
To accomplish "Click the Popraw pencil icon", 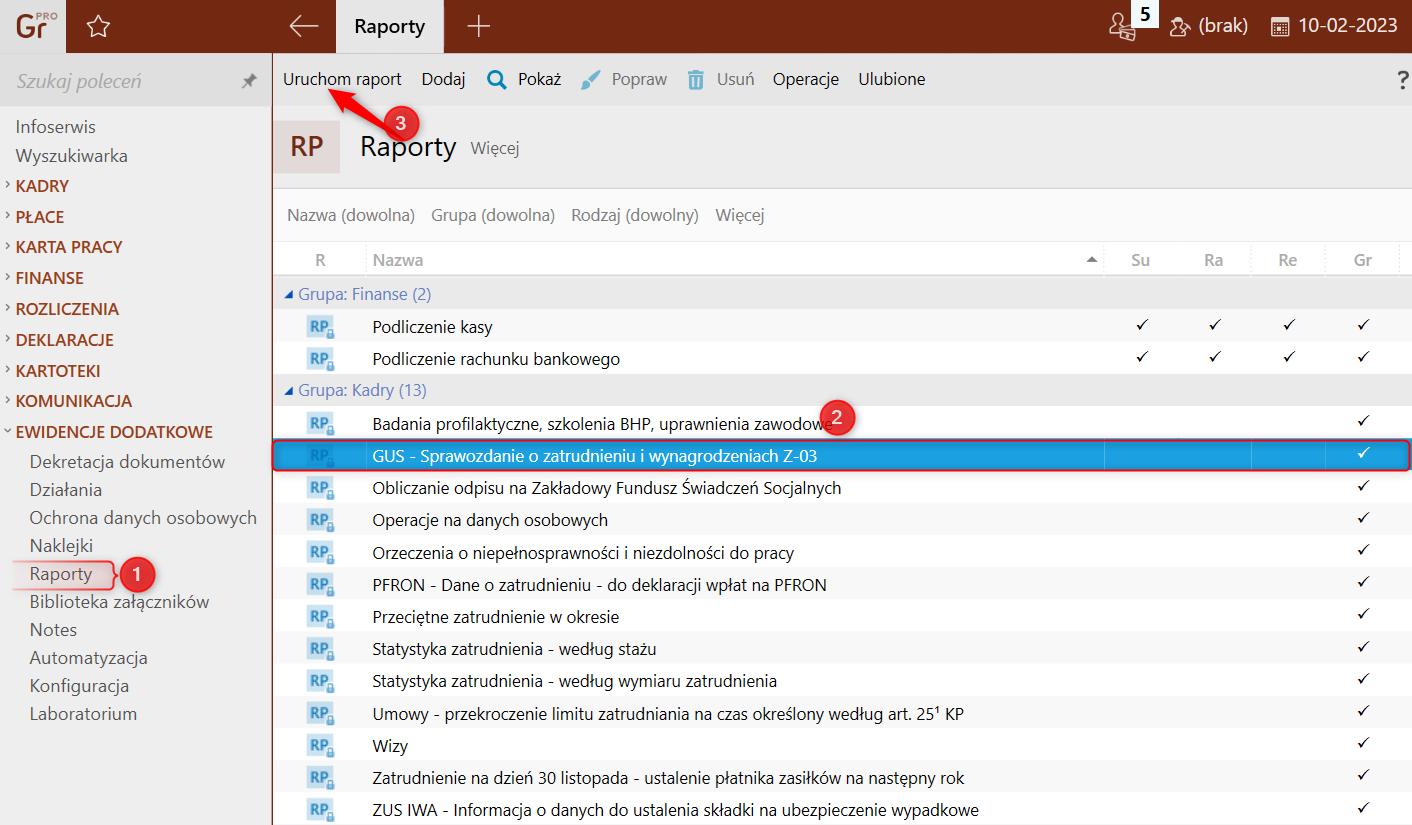I will point(591,80).
